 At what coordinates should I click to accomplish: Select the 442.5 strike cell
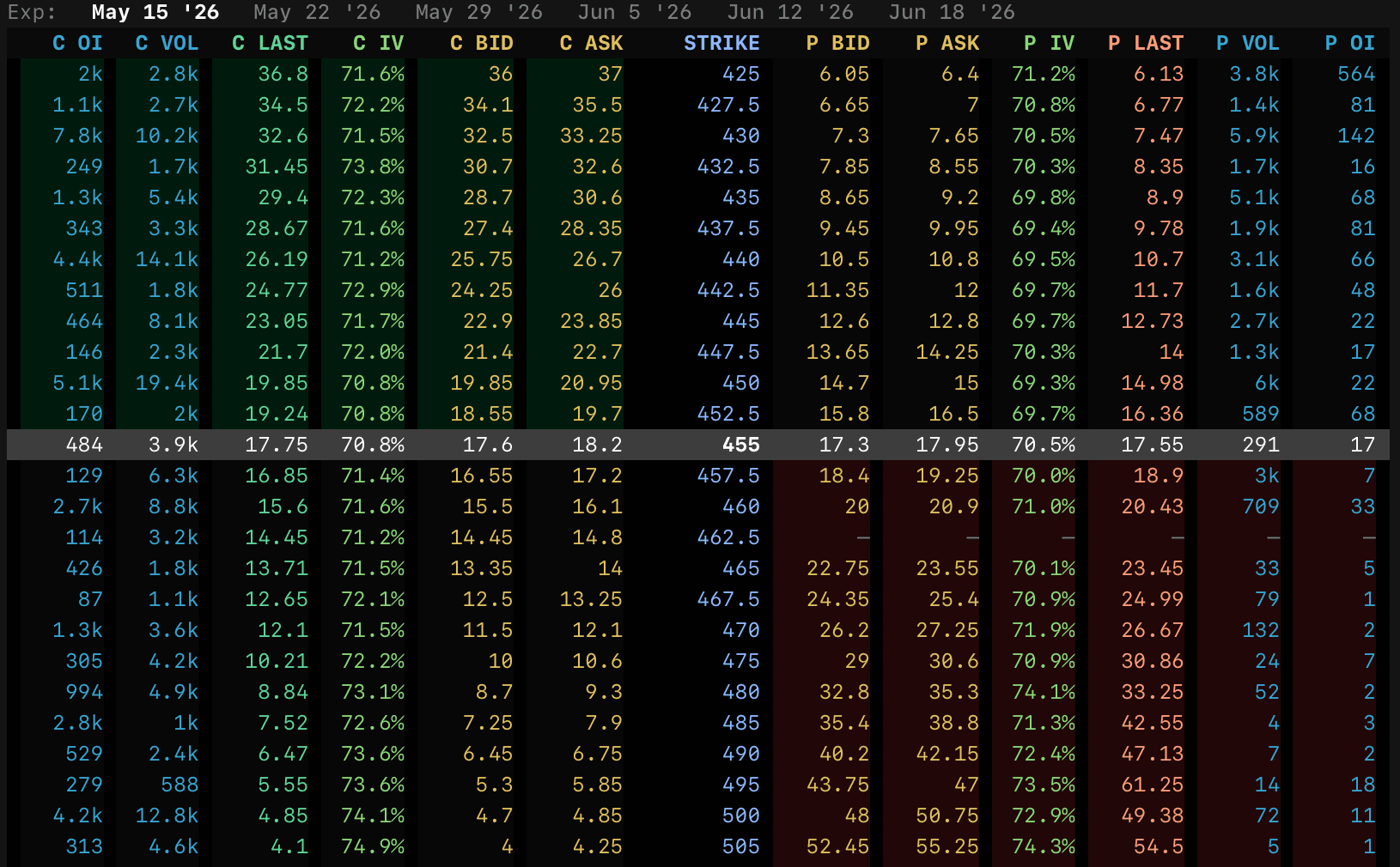click(727, 290)
